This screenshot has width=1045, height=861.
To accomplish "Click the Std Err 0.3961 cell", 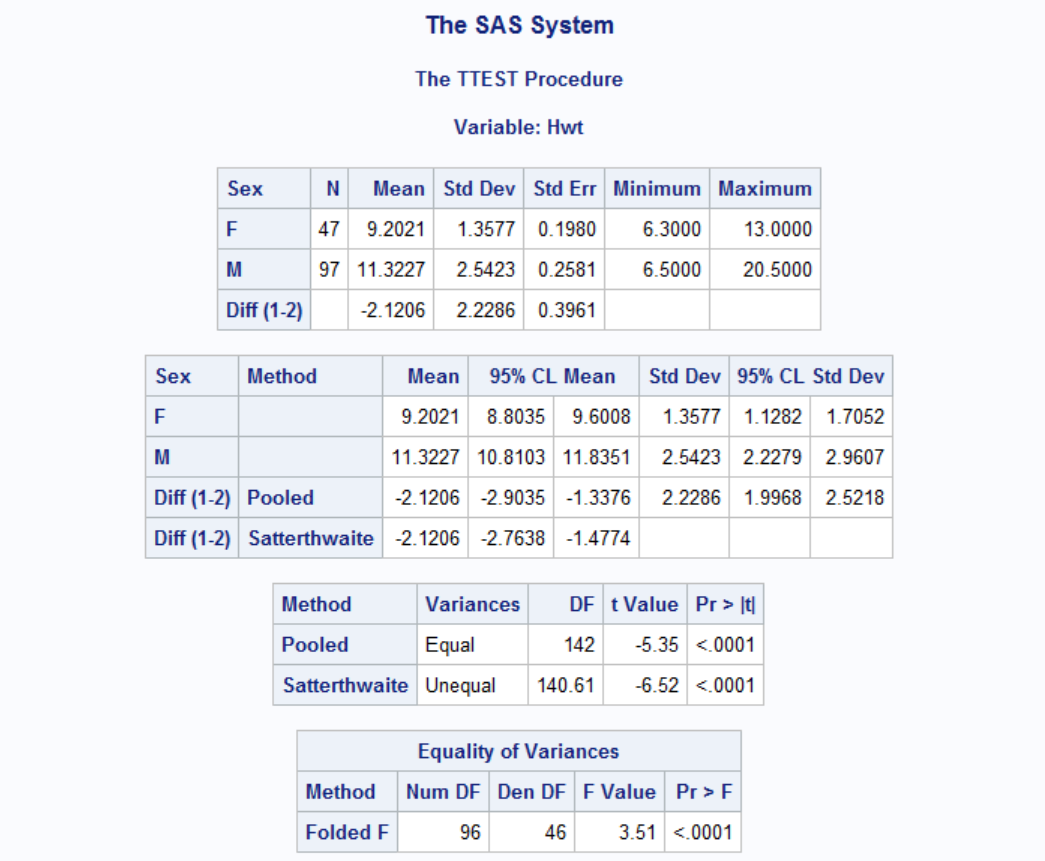I will [x=566, y=310].
